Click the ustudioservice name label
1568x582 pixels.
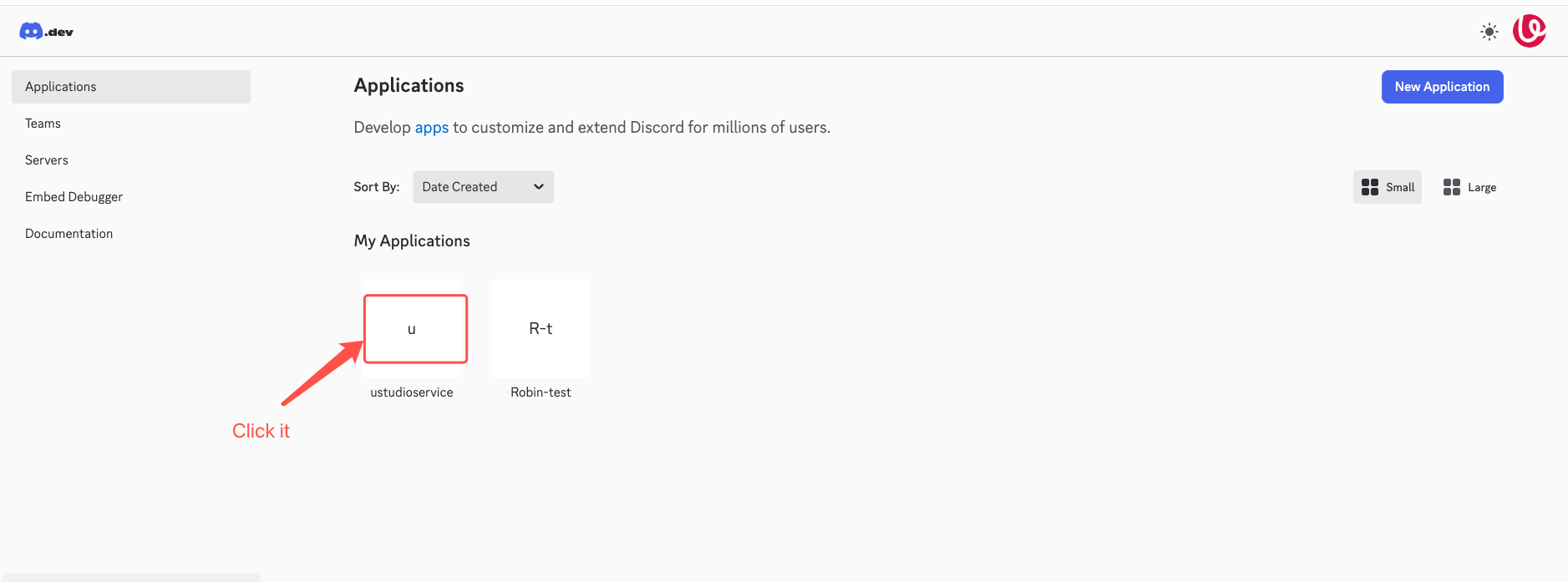[x=412, y=392]
